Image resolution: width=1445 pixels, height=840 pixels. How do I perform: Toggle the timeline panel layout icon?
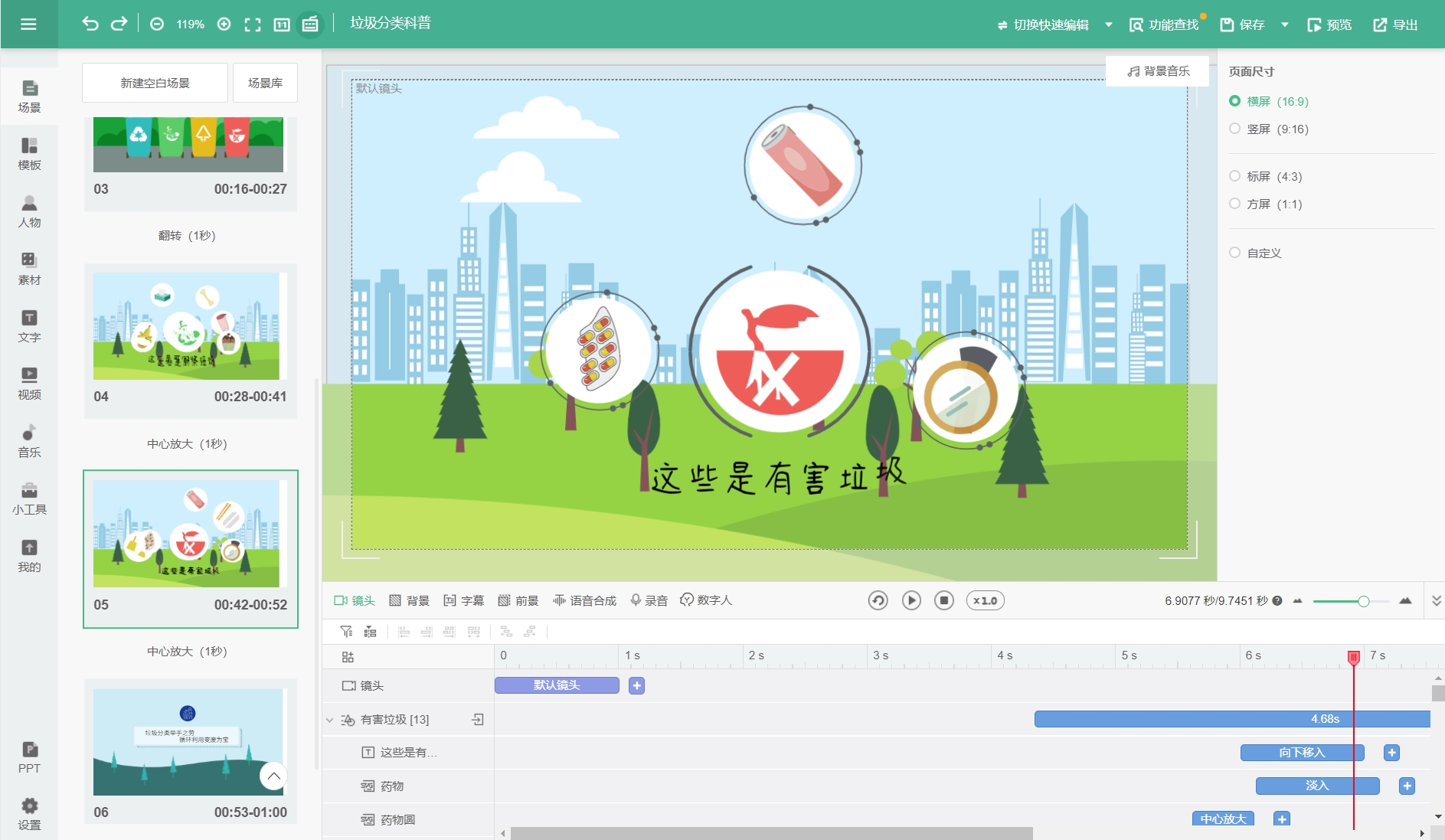tap(310, 25)
